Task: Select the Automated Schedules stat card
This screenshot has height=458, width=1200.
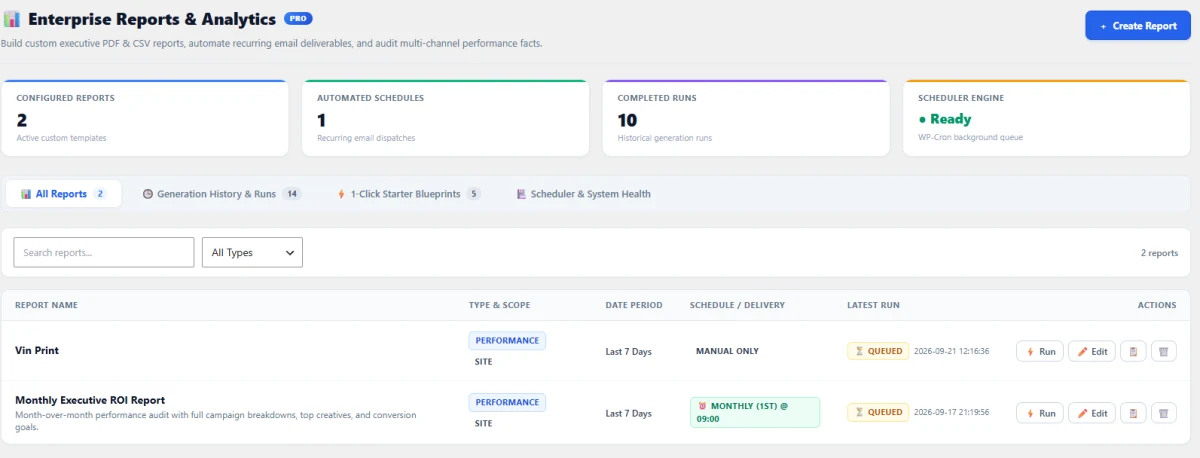Action: point(445,118)
